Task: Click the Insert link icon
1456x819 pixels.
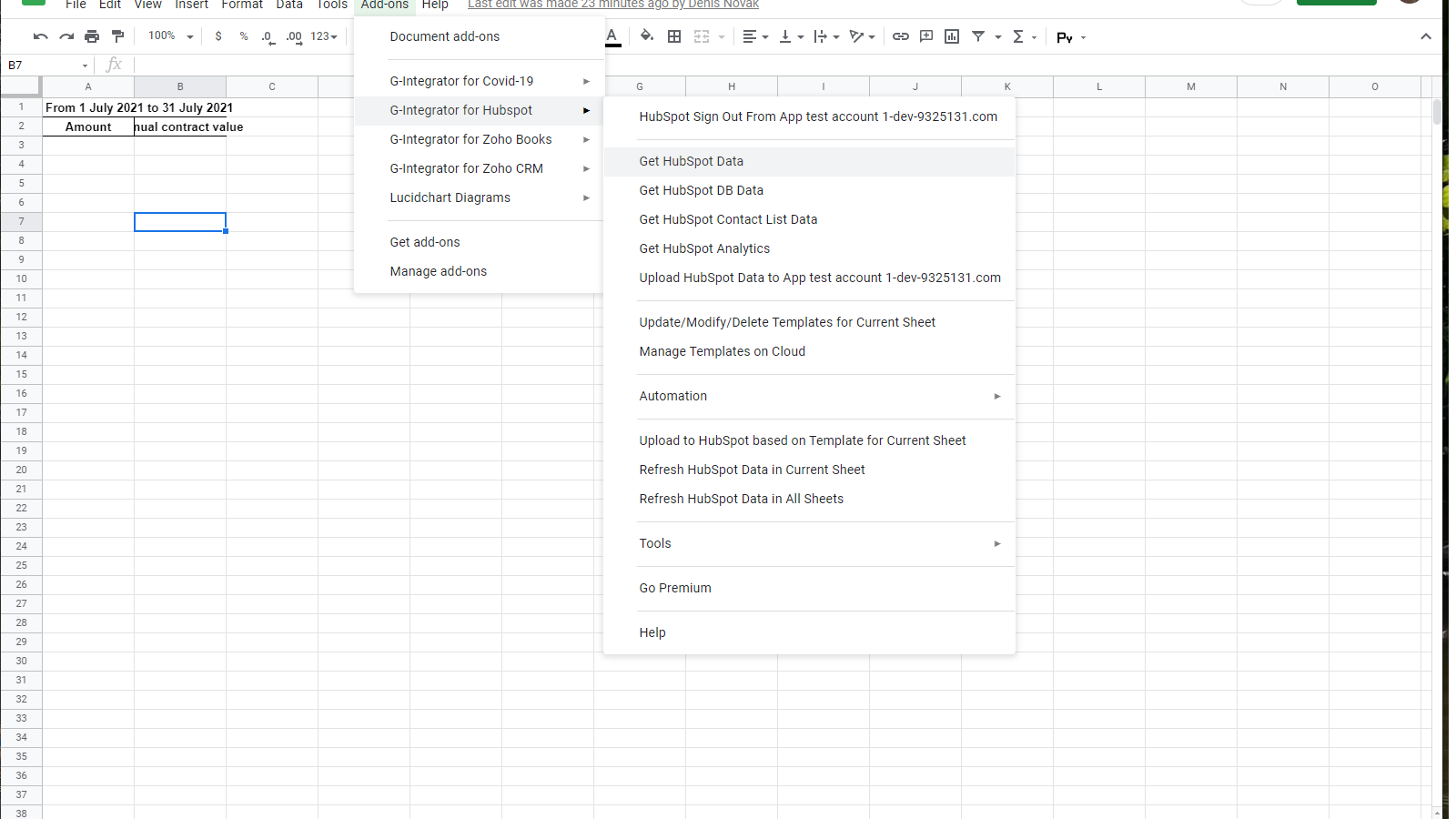Action: point(901,36)
